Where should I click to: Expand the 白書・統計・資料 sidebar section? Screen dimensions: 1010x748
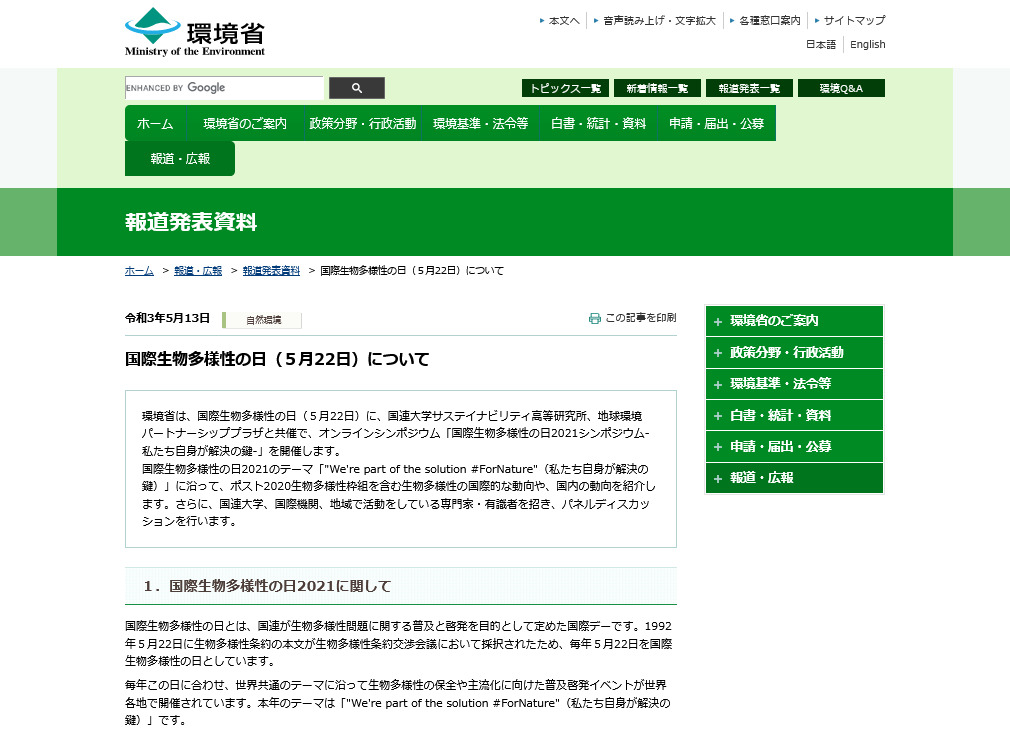tap(793, 415)
